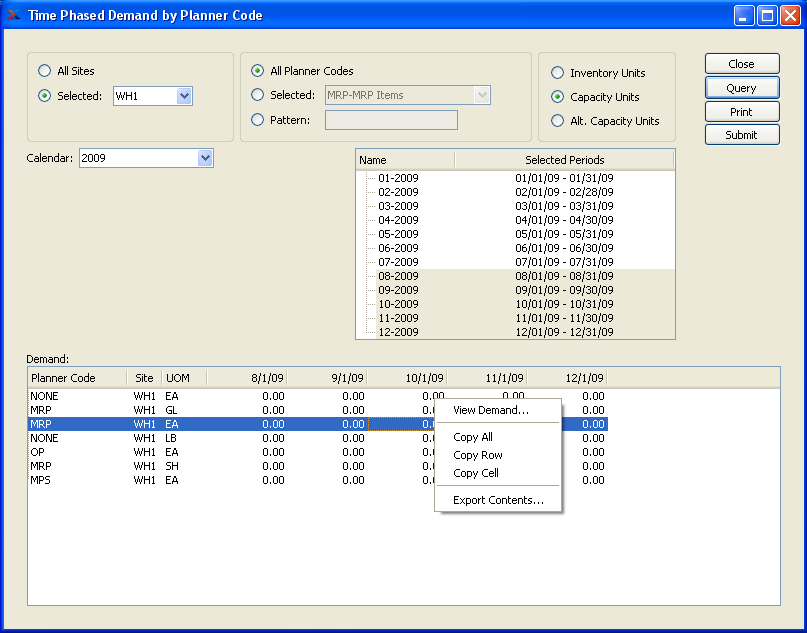The image size is (807, 633).
Task: Click the application icon in title bar
Action: (14, 15)
